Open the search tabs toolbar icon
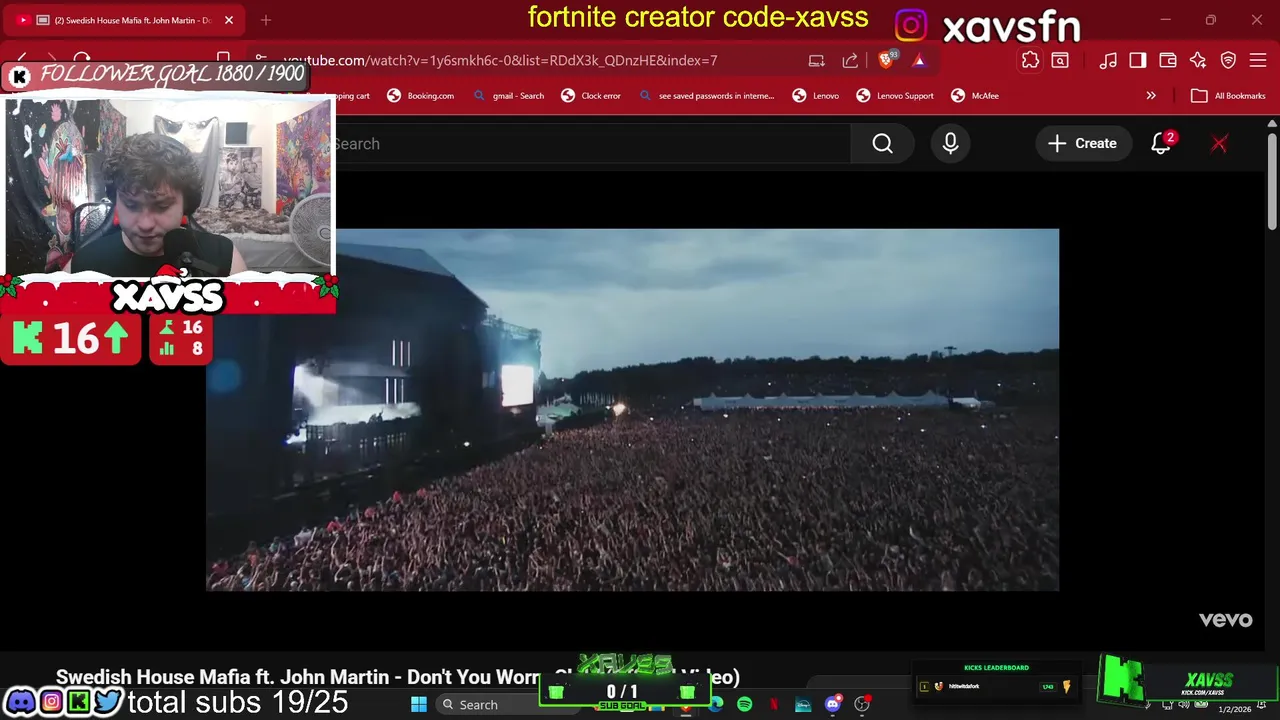Screen dimensions: 1280x720 point(1060,61)
